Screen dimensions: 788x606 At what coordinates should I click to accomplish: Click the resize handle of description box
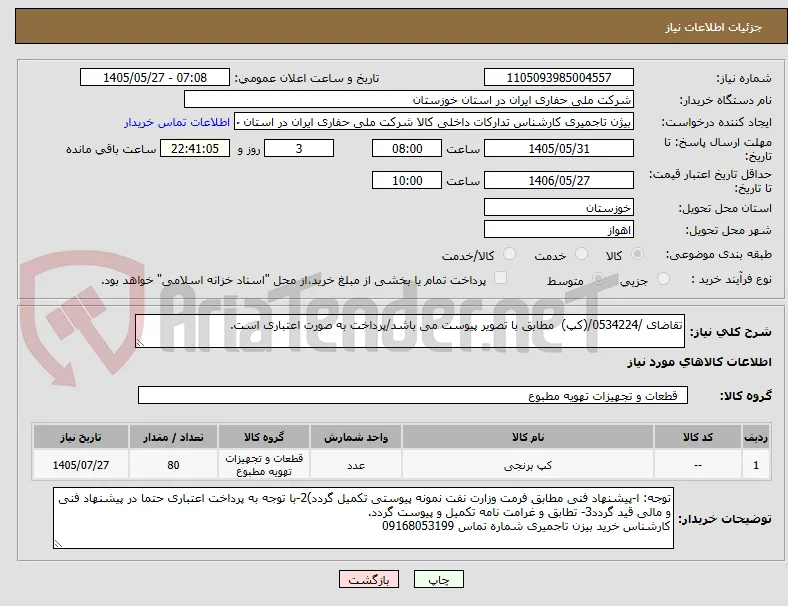[x=140, y=343]
